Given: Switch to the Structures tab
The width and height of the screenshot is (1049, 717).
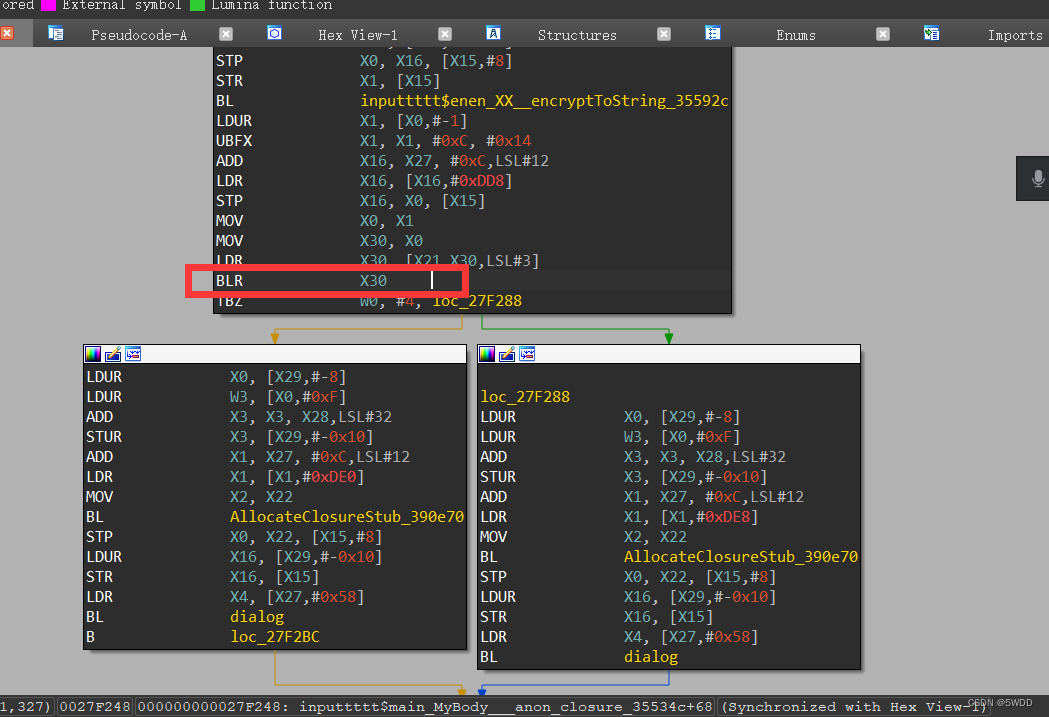Looking at the screenshot, I should [577, 33].
